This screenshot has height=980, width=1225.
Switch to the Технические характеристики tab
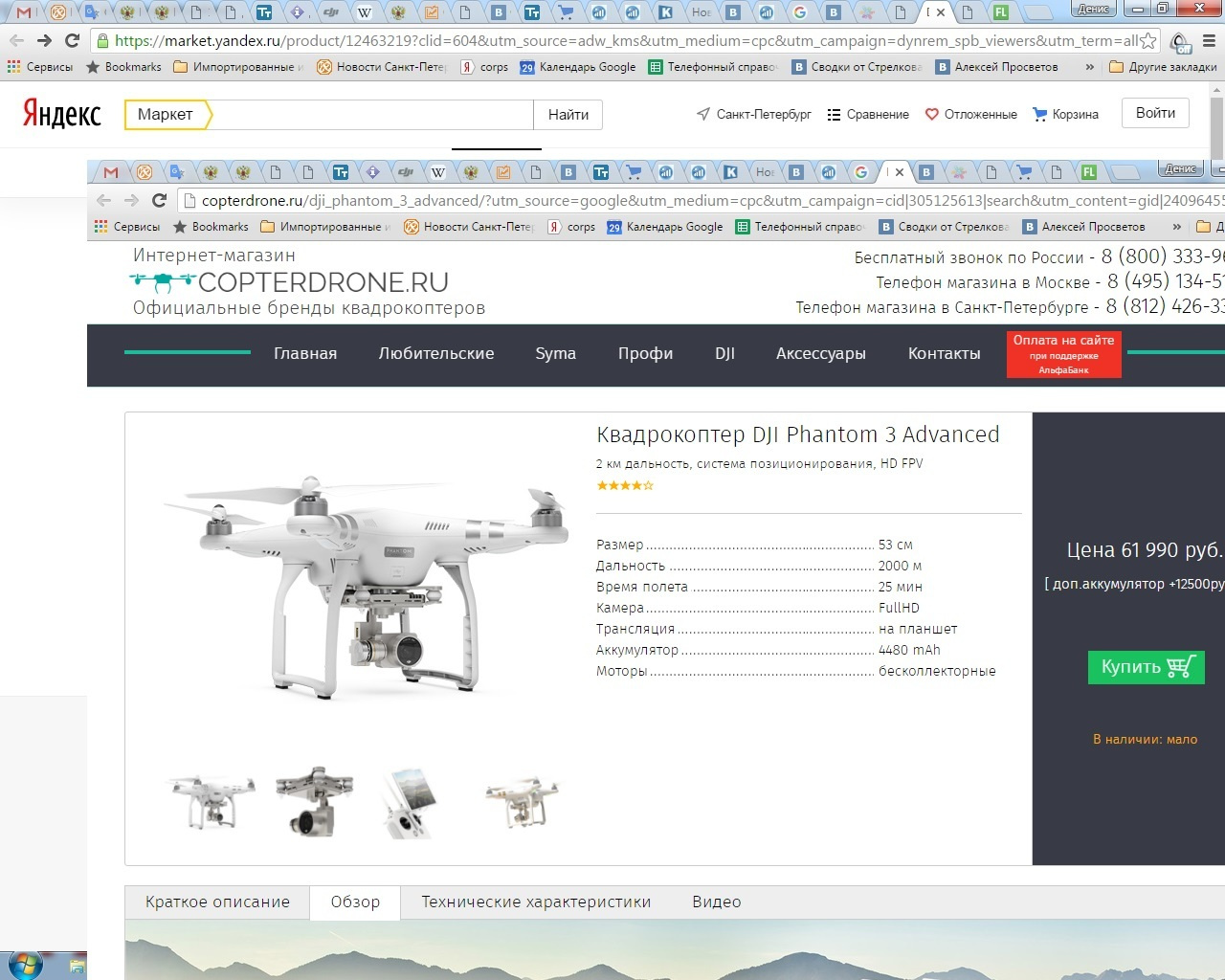click(x=536, y=902)
